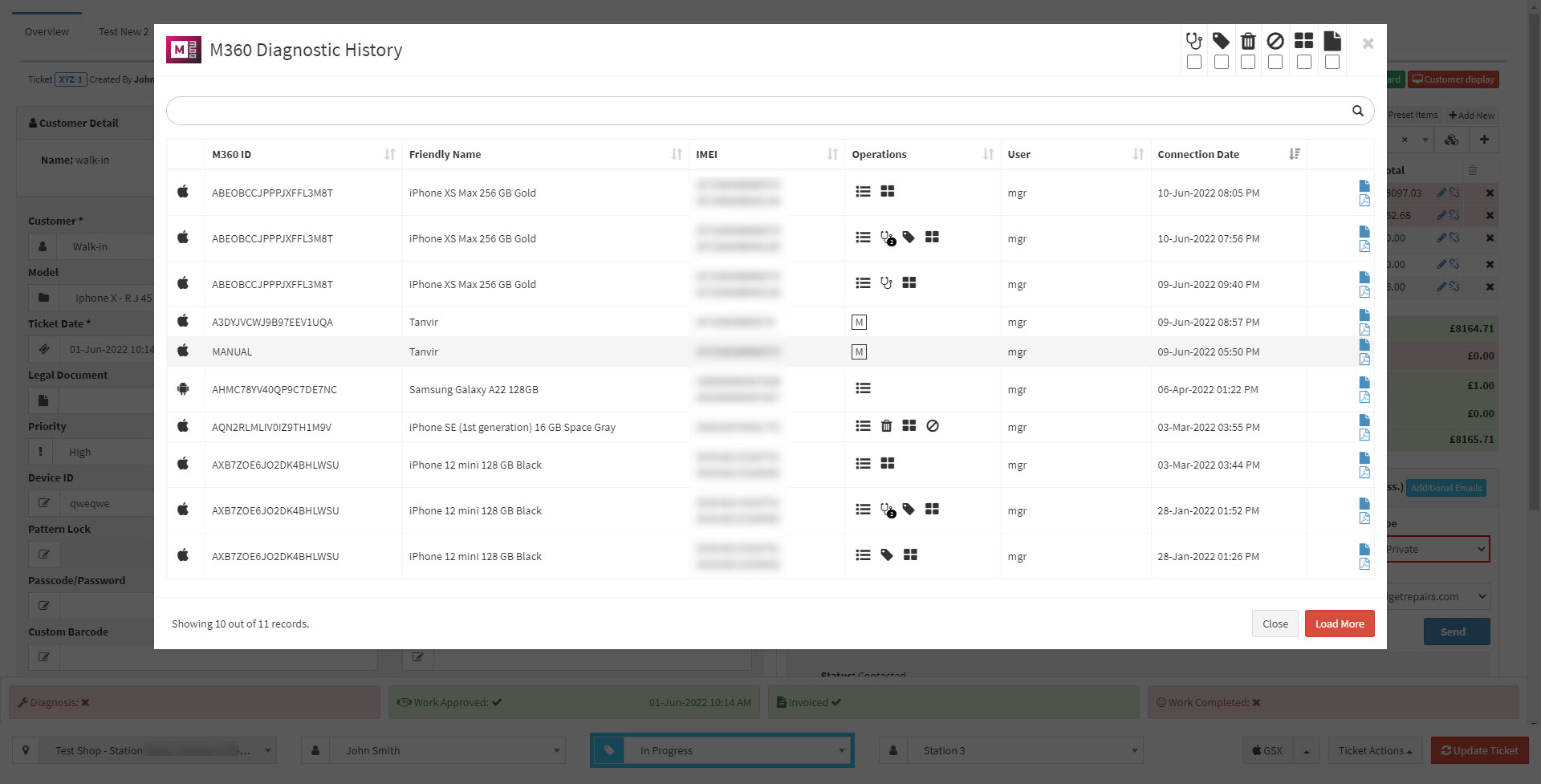
Task: Click ban circle icon in iPhone SE row
Action: pyautogui.click(x=933, y=426)
